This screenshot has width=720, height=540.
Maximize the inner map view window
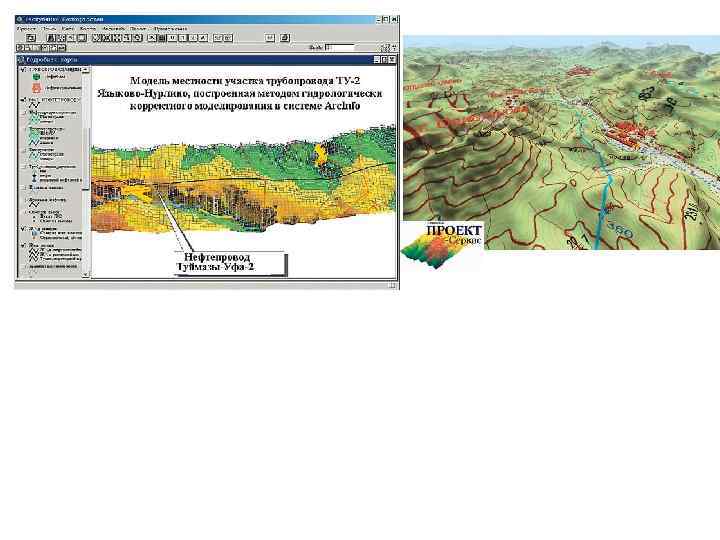point(385,59)
